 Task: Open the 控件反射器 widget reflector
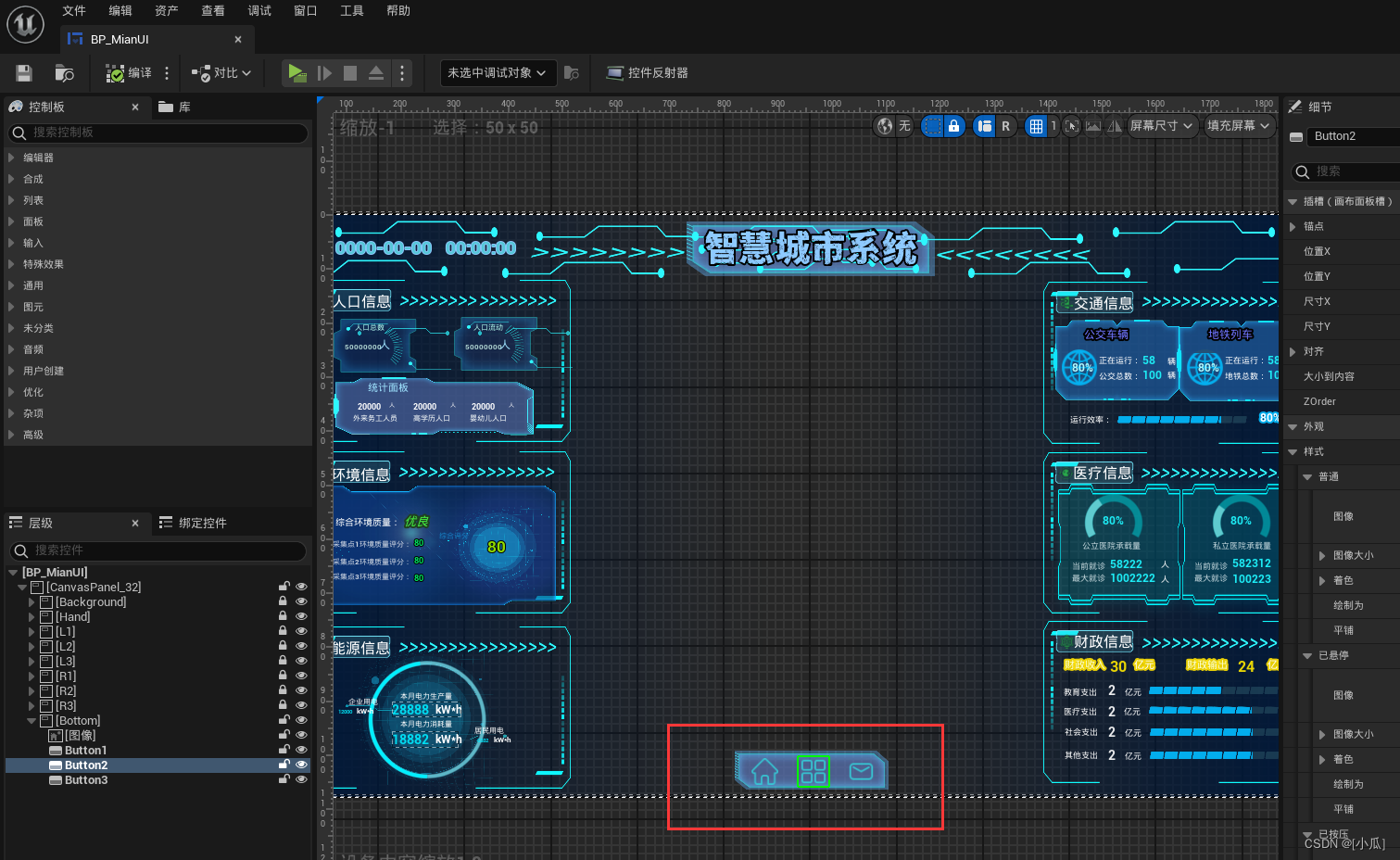click(647, 73)
